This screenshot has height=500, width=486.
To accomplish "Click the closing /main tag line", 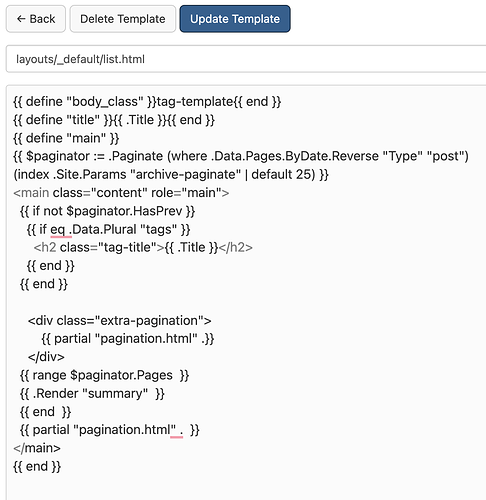I will (x=37, y=448).
